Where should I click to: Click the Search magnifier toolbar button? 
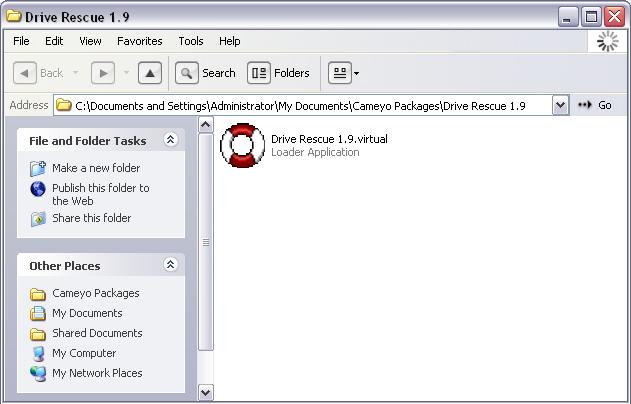[x=187, y=73]
